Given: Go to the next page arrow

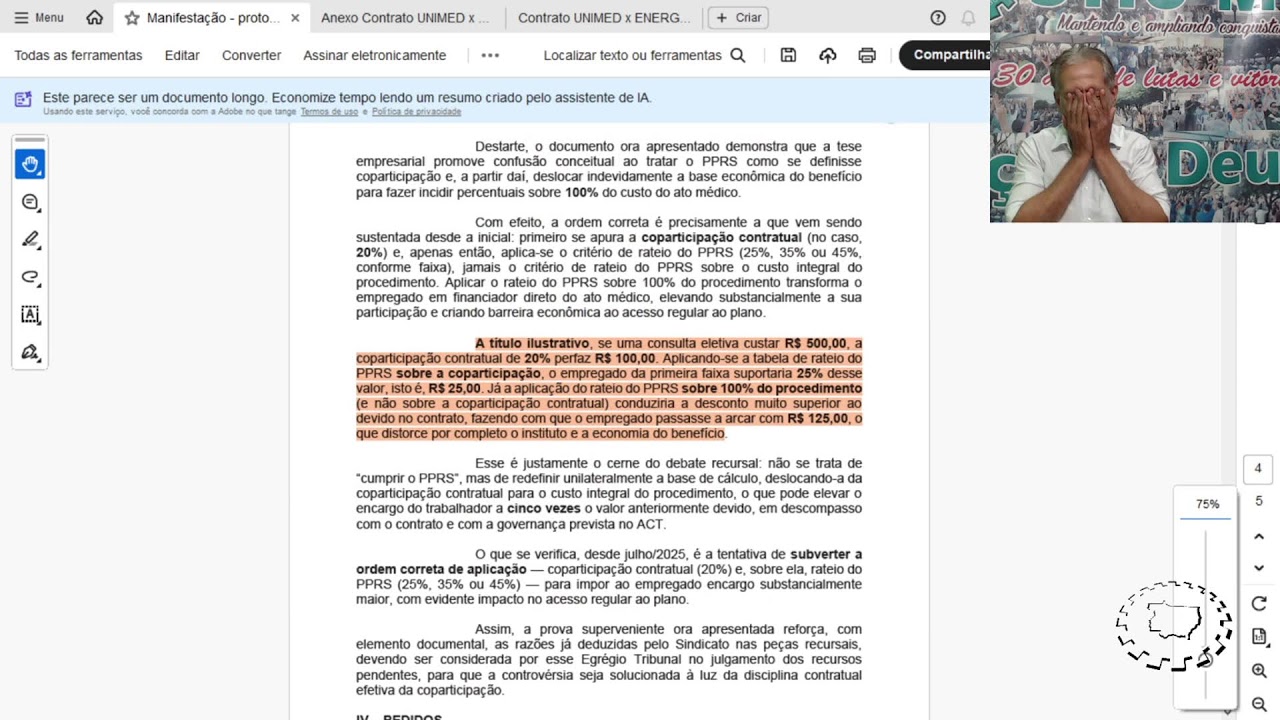Looking at the screenshot, I should pos(1259,568).
